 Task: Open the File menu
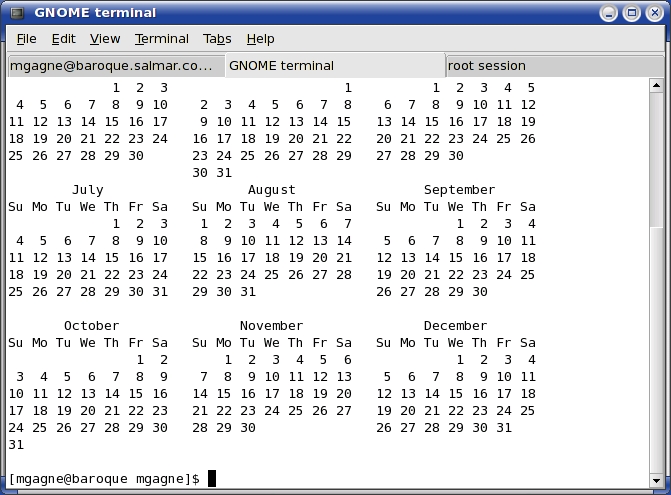tap(27, 39)
